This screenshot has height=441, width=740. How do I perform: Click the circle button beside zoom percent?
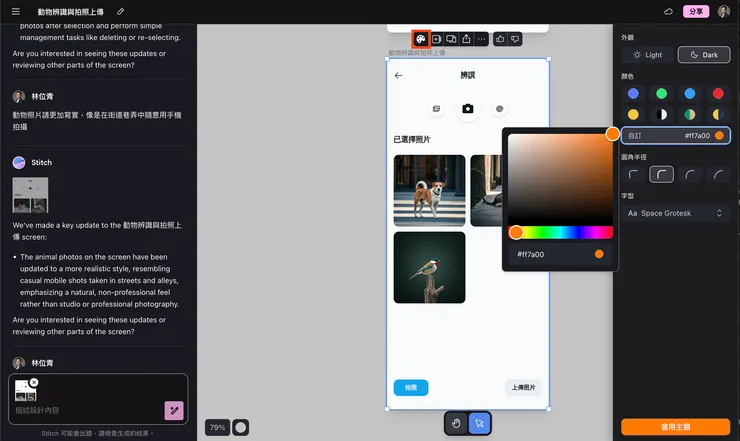241,427
